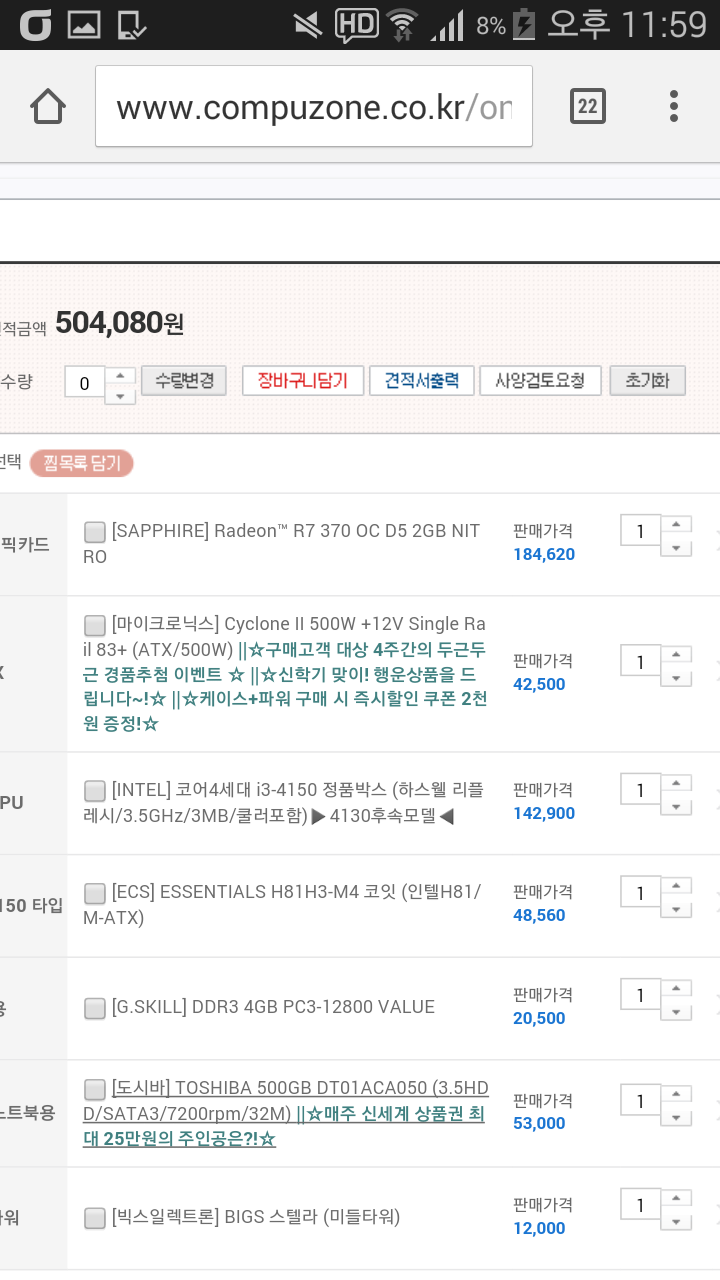
Task: Decrease quantity for ECS H81H3-M4 board
Action: click(x=677, y=909)
